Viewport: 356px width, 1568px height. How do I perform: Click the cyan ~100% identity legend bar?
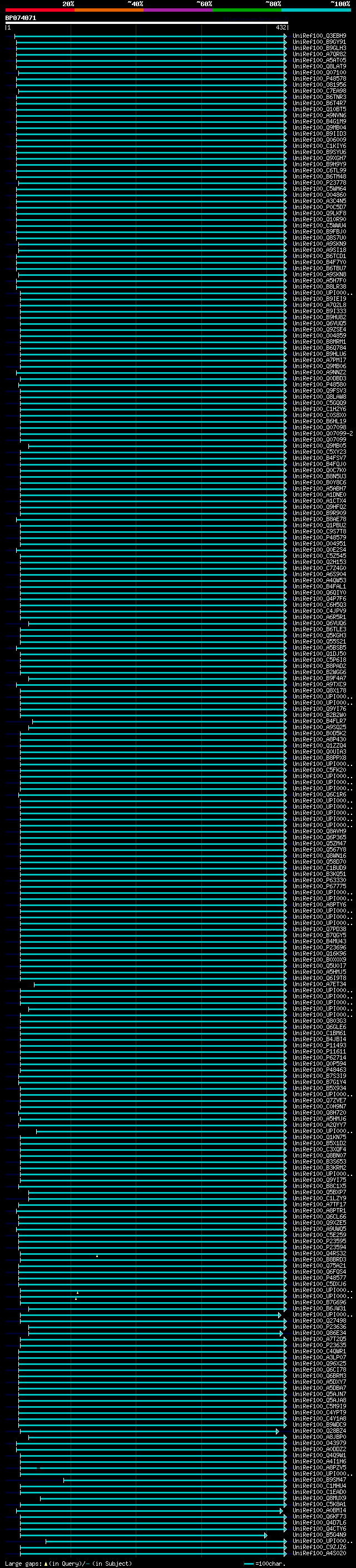click(x=316, y=10)
